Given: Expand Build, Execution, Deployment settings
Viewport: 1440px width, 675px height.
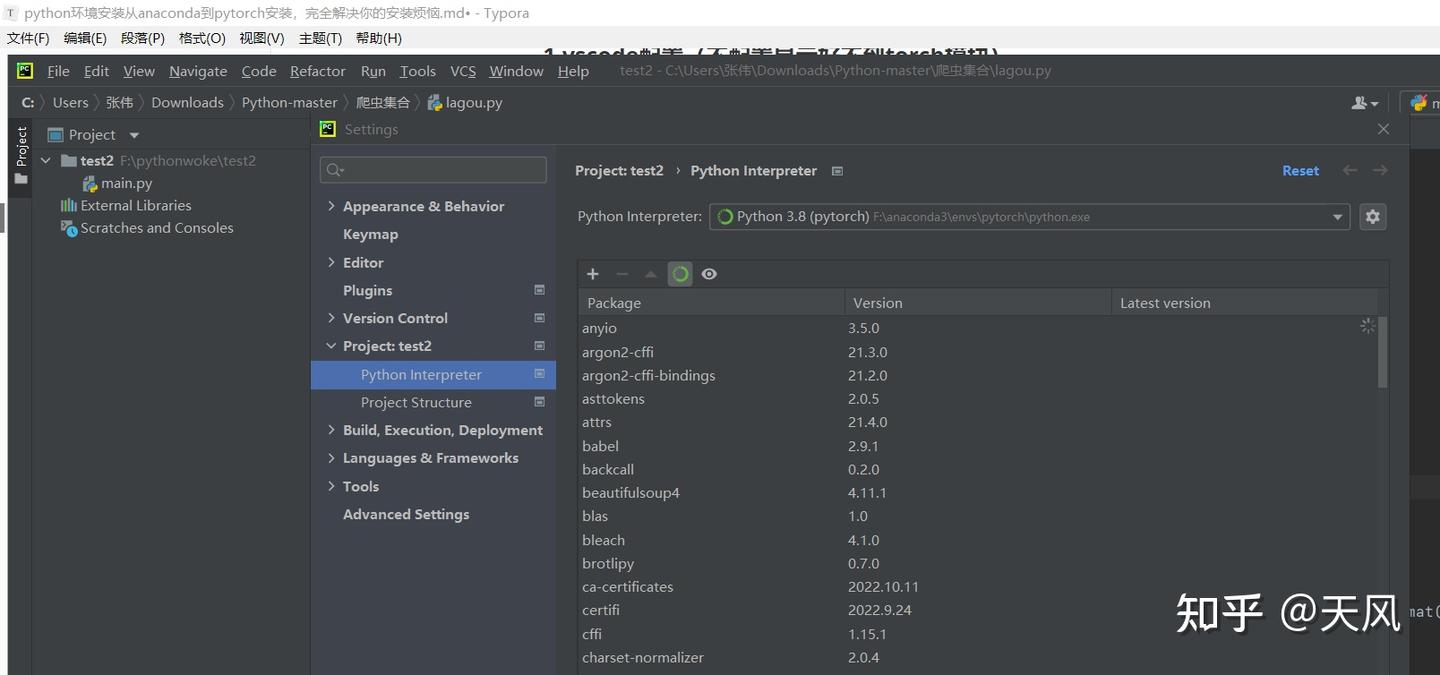Looking at the screenshot, I should tap(332, 430).
